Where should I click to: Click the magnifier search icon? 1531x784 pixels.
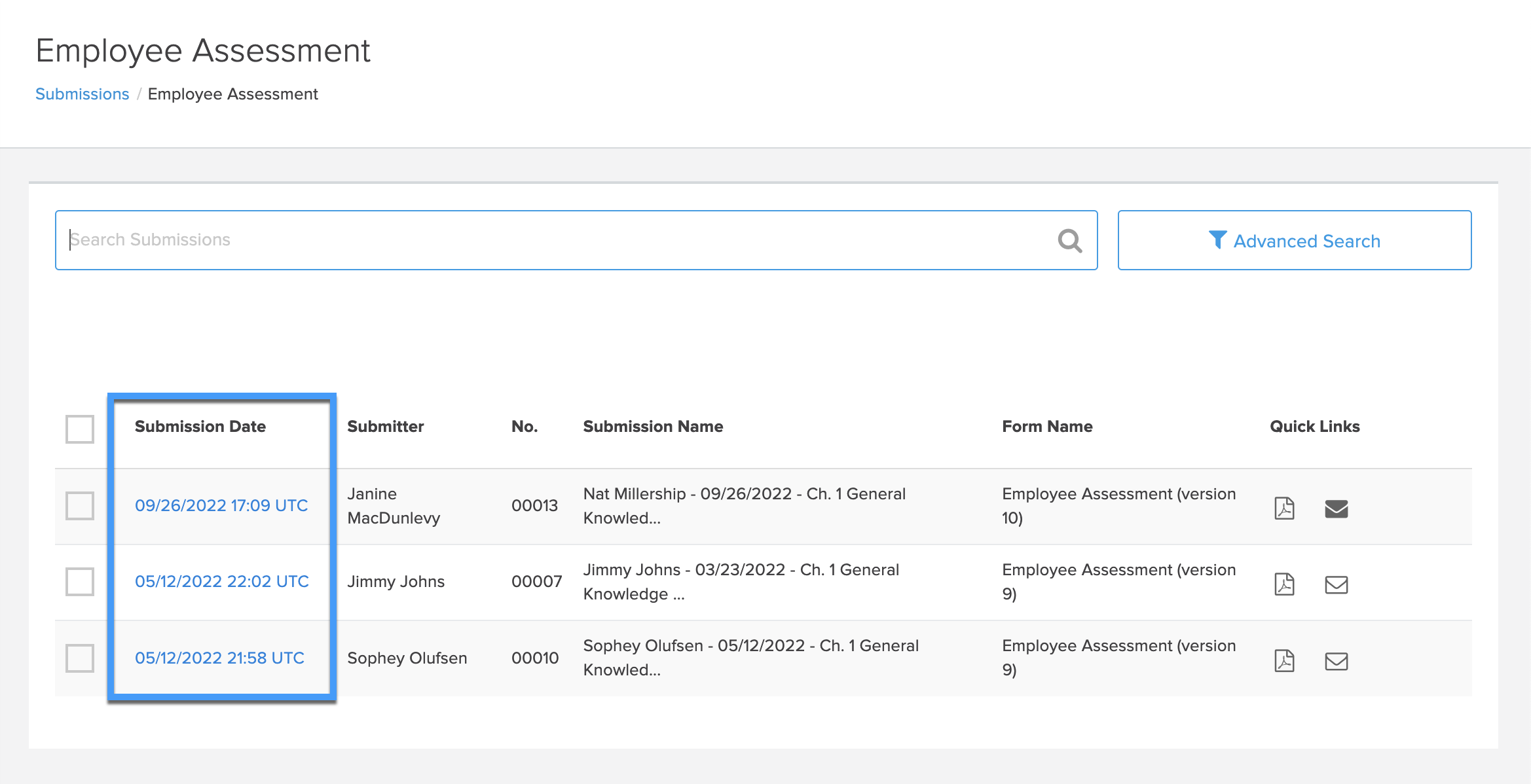1070,241
